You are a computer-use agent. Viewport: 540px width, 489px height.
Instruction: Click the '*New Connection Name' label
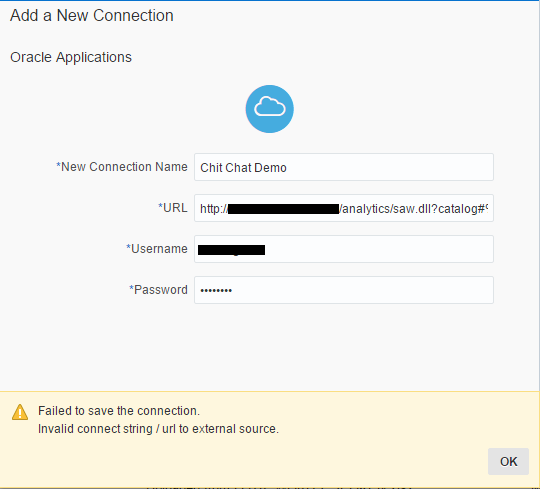coord(122,167)
